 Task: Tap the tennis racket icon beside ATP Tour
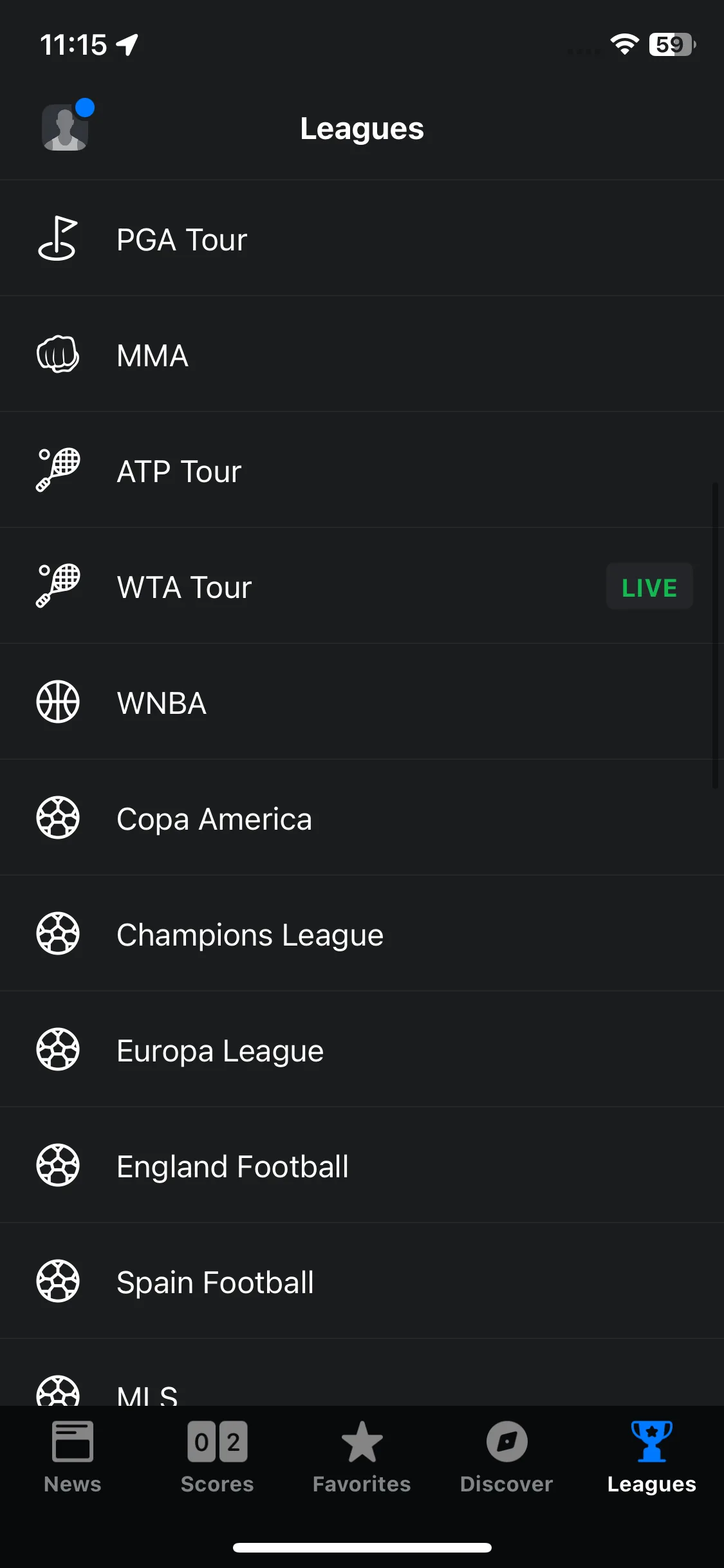pos(58,470)
